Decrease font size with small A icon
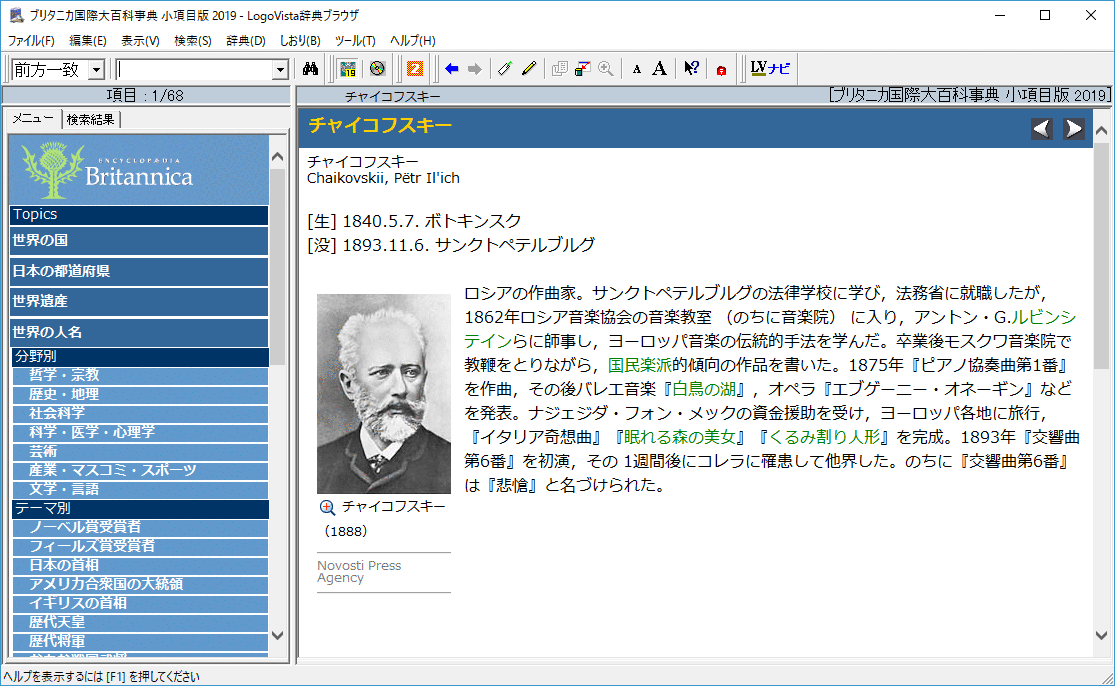 [x=636, y=70]
